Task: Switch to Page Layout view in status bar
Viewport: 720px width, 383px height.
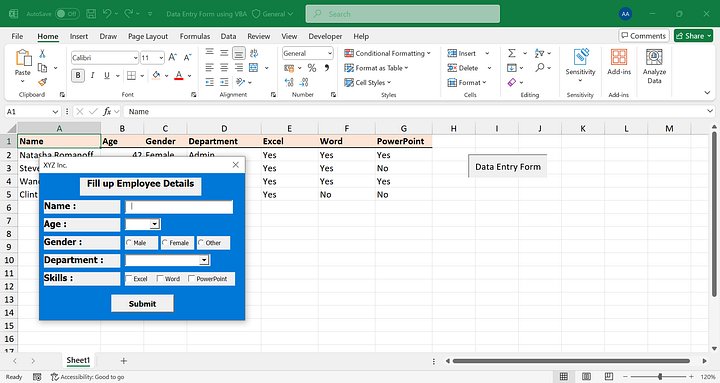Action: (x=586, y=377)
